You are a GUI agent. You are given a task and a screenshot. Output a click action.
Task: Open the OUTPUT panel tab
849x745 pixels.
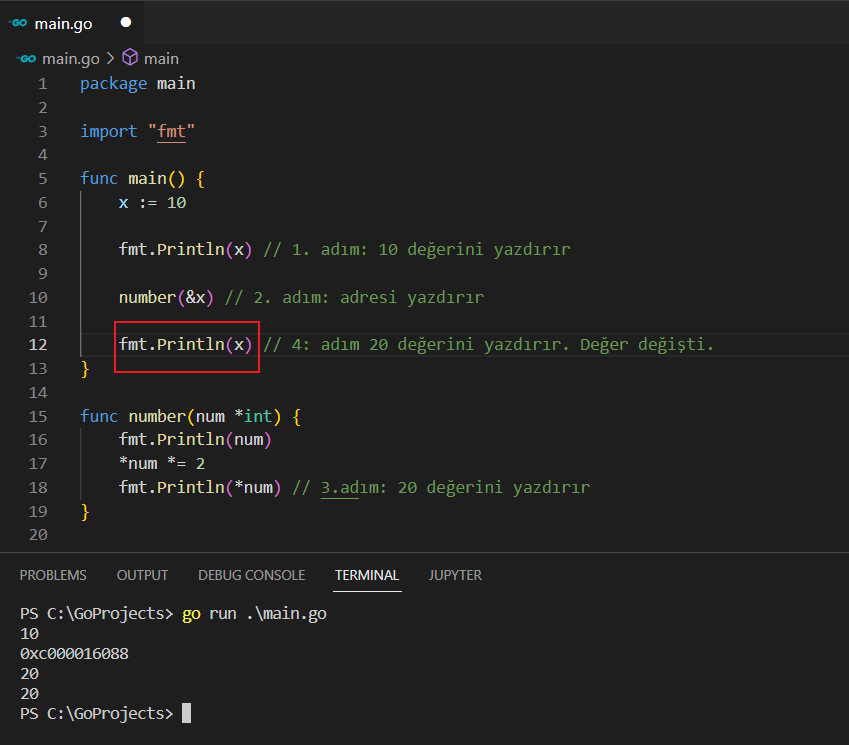(142, 575)
